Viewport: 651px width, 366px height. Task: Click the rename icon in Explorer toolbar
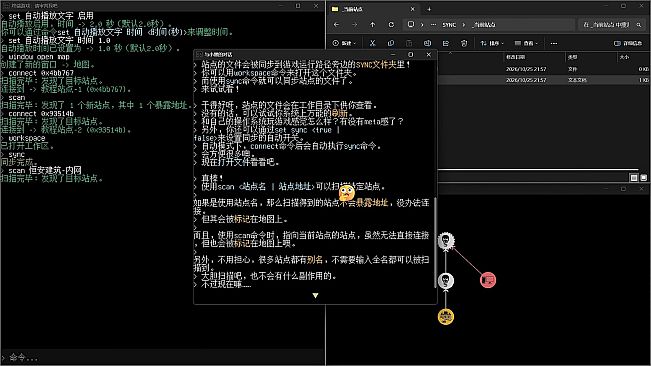(427, 43)
